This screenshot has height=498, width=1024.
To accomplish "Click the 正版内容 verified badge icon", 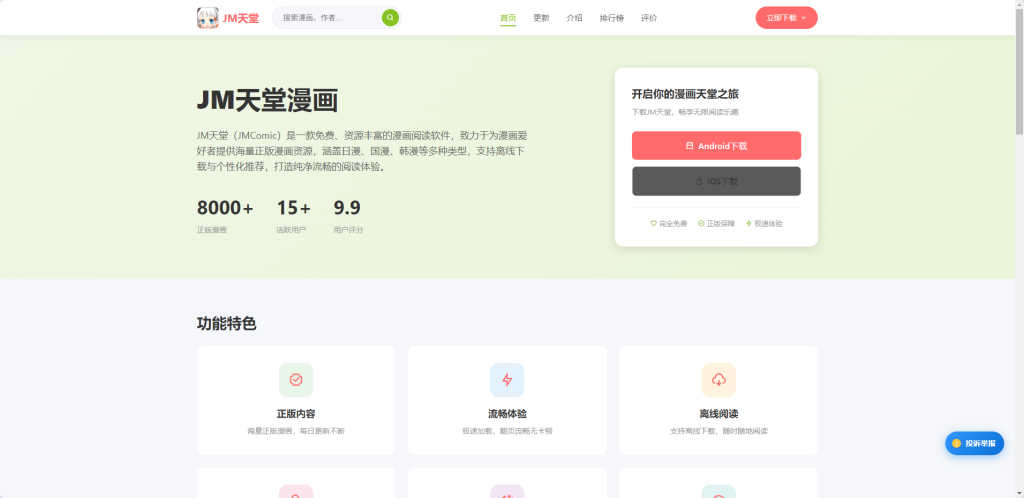I will [x=296, y=379].
